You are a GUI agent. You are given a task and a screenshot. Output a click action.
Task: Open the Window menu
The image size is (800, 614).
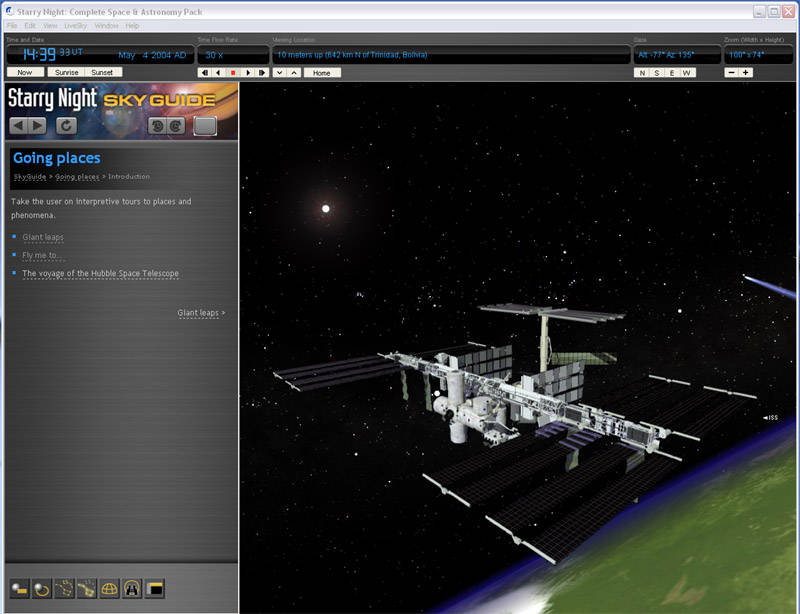106,26
